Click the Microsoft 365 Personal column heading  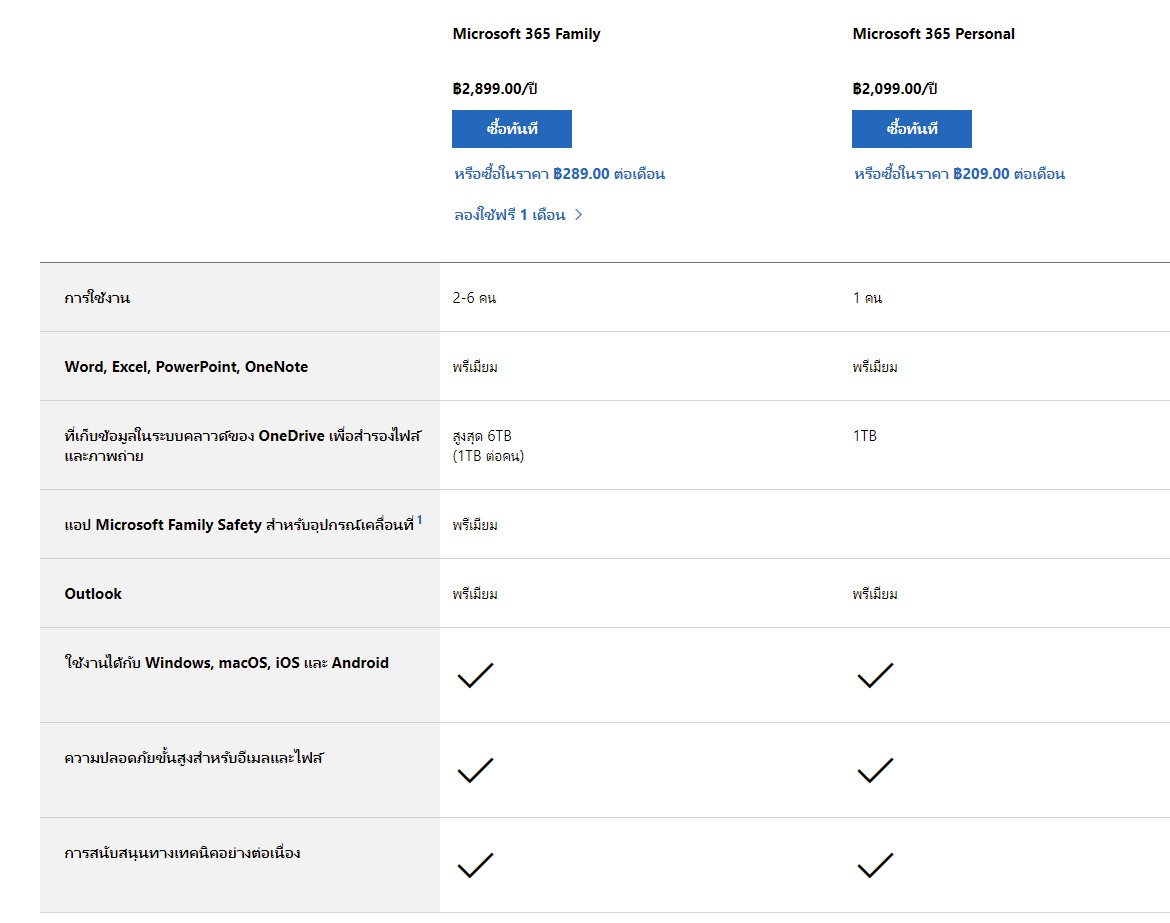click(933, 34)
